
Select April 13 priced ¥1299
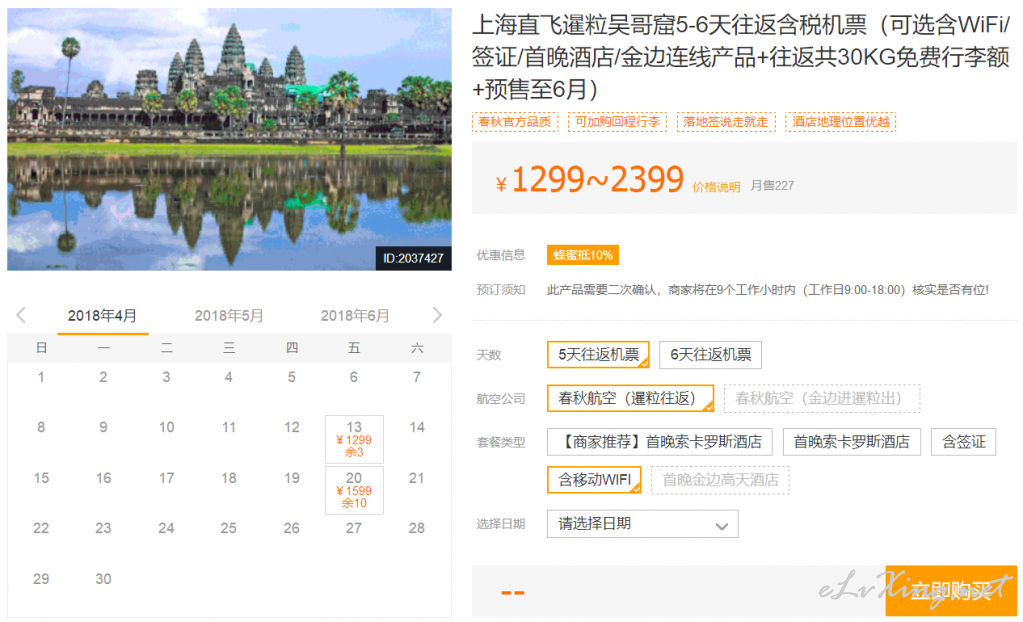tap(354, 439)
